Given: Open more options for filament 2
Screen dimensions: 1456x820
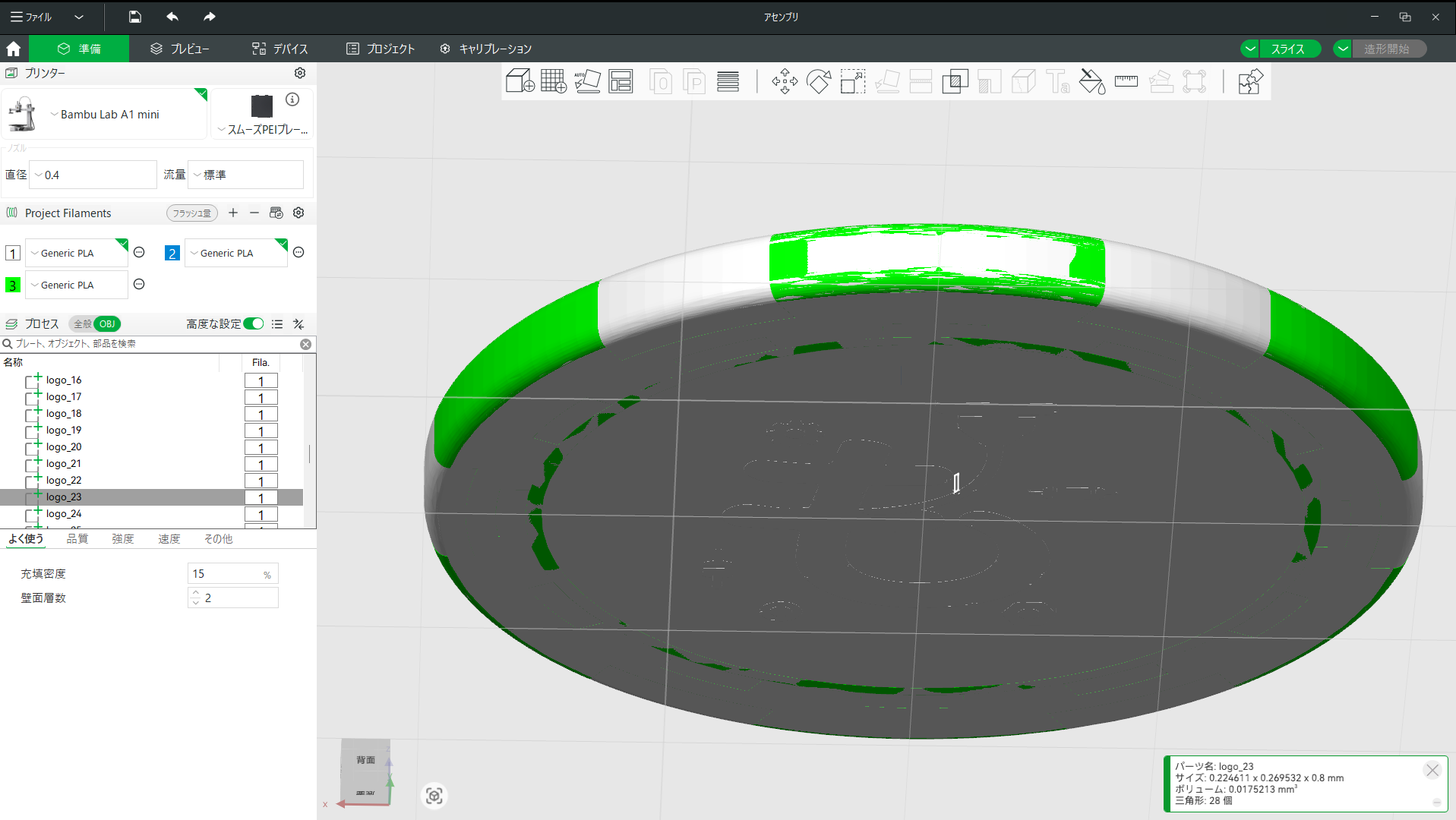Looking at the screenshot, I should pyautogui.click(x=298, y=252).
